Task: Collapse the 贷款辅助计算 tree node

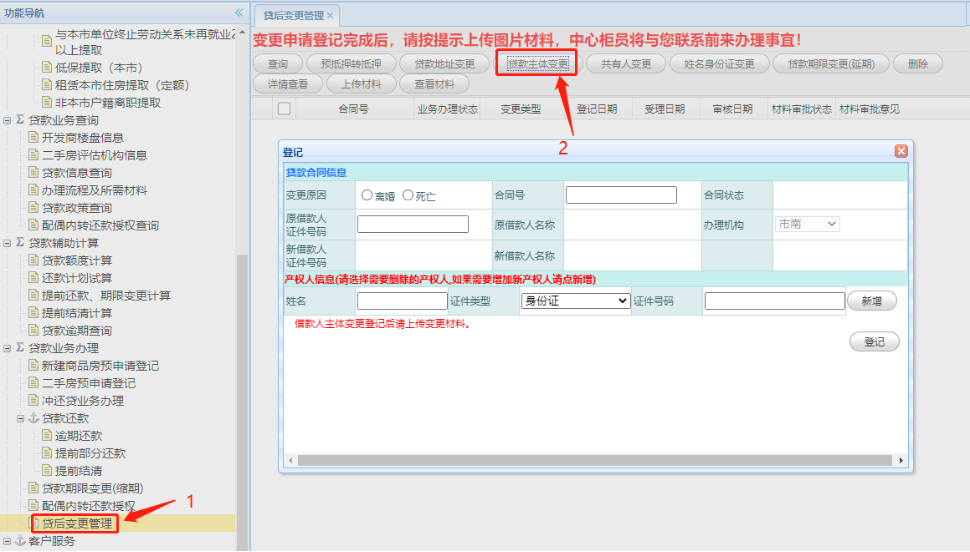Action: coord(7,243)
